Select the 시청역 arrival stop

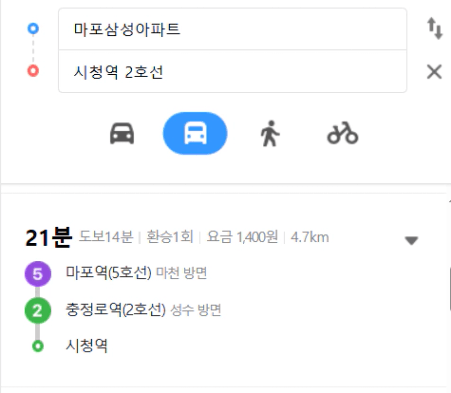point(87,346)
